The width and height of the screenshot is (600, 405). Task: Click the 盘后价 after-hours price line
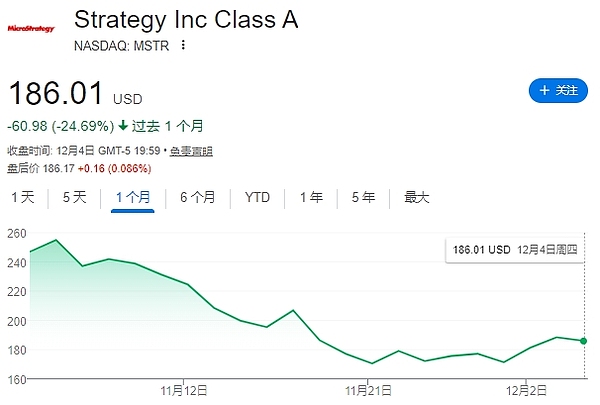(74, 167)
